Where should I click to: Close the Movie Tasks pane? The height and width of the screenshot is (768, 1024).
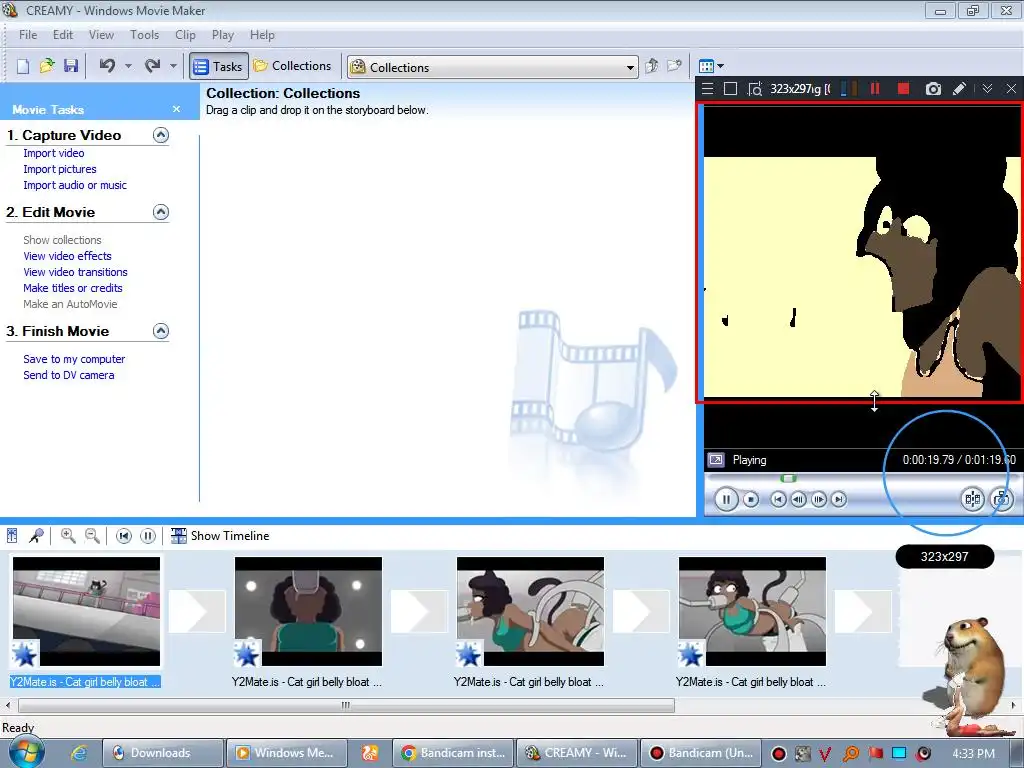tap(176, 109)
